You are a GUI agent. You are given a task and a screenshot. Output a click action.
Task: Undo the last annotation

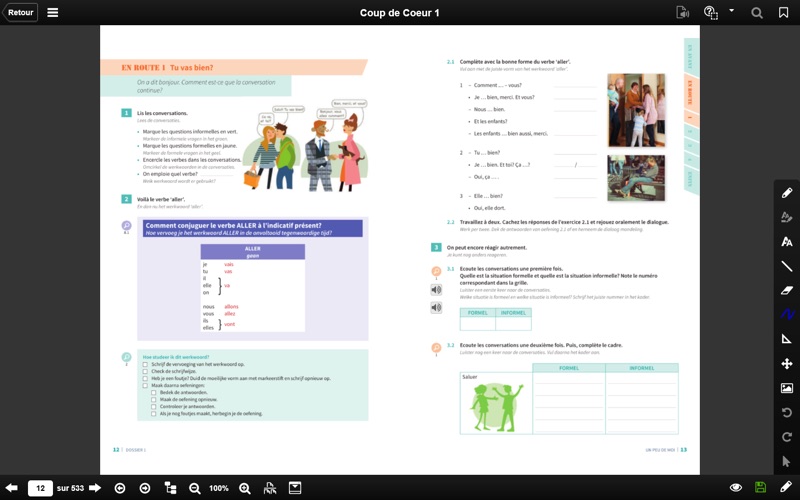tap(787, 412)
